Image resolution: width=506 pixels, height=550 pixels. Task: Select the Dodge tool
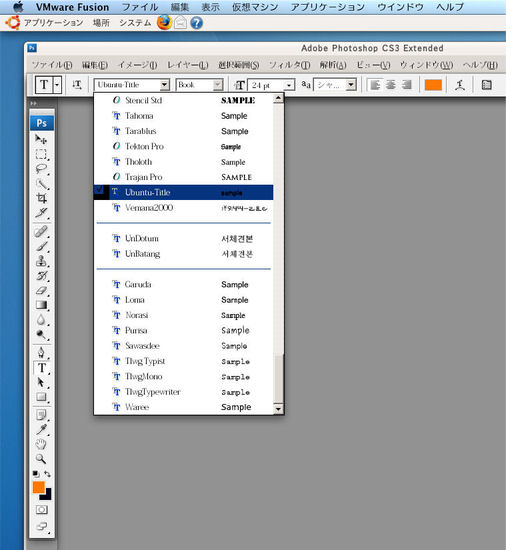pyautogui.click(x=41, y=335)
